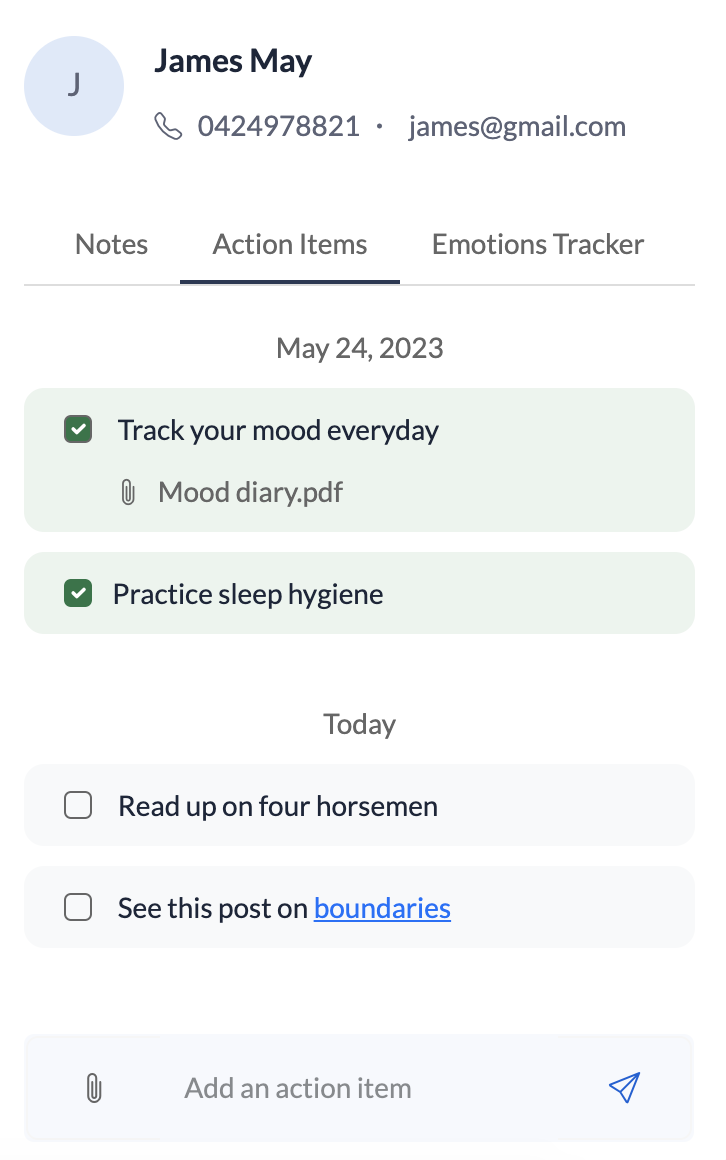Switch to the Notes tab
The width and height of the screenshot is (726, 1160).
[x=112, y=245]
